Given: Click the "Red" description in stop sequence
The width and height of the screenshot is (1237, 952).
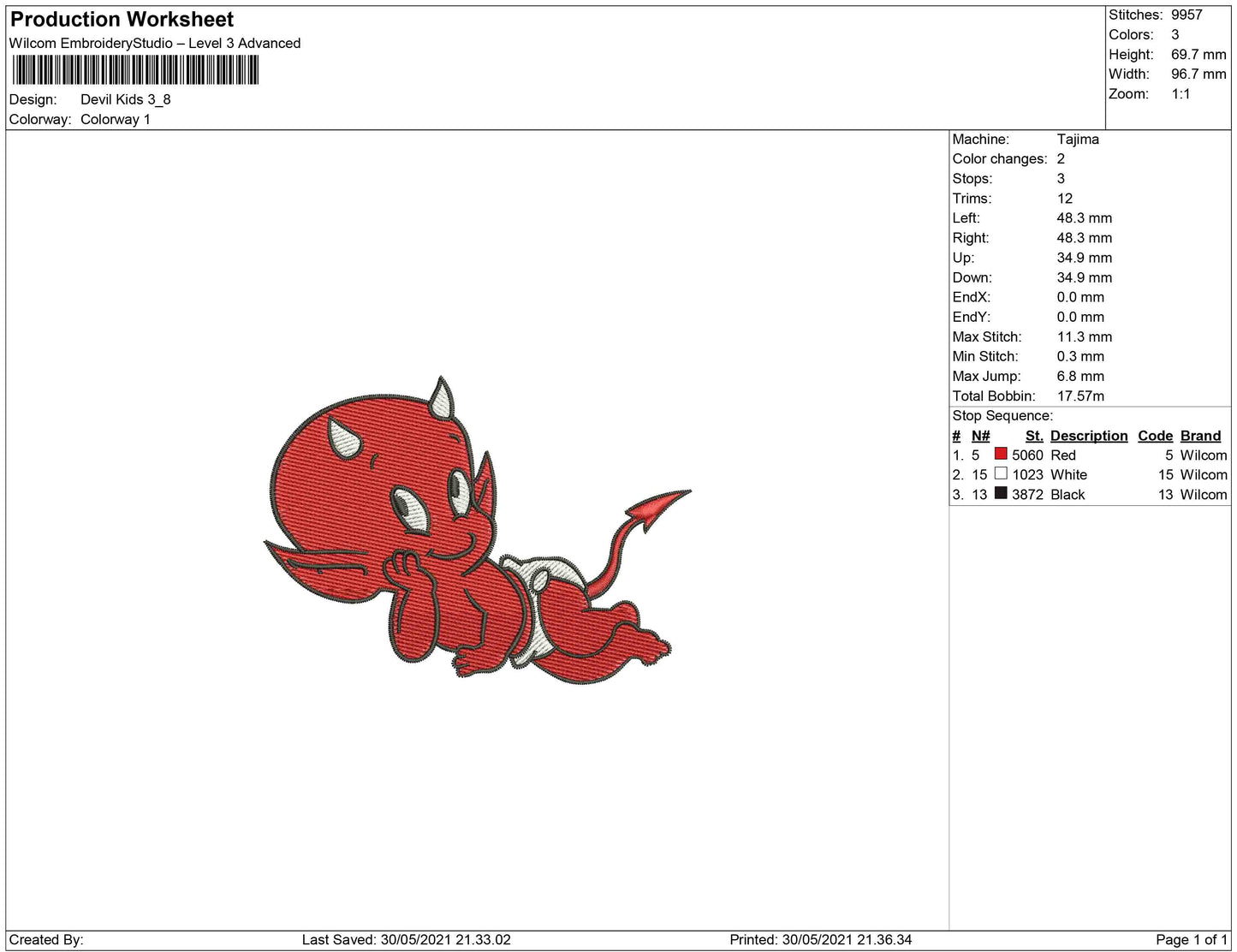Looking at the screenshot, I should click(x=1063, y=455).
